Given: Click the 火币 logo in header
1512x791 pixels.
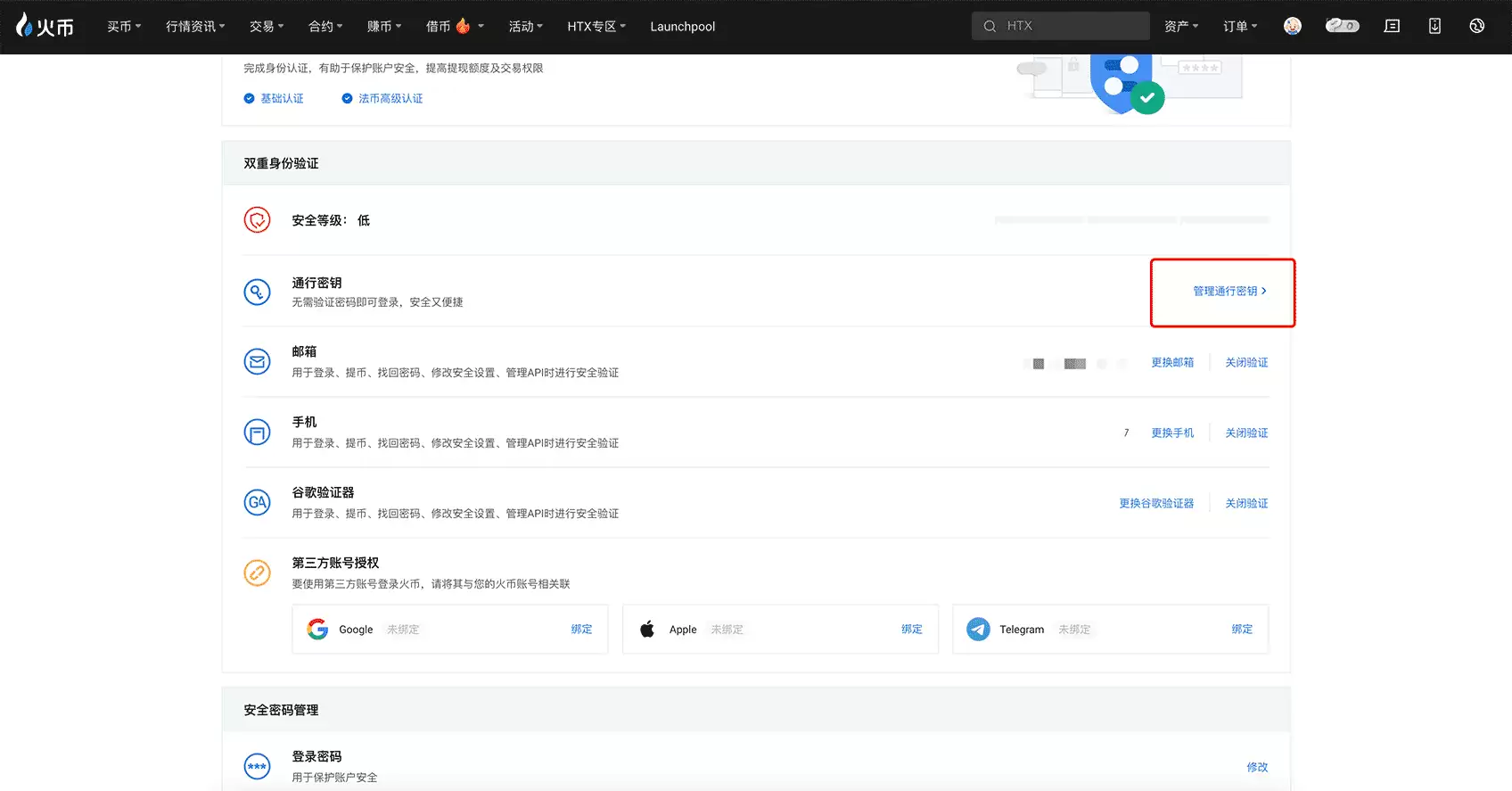Looking at the screenshot, I should (45, 26).
